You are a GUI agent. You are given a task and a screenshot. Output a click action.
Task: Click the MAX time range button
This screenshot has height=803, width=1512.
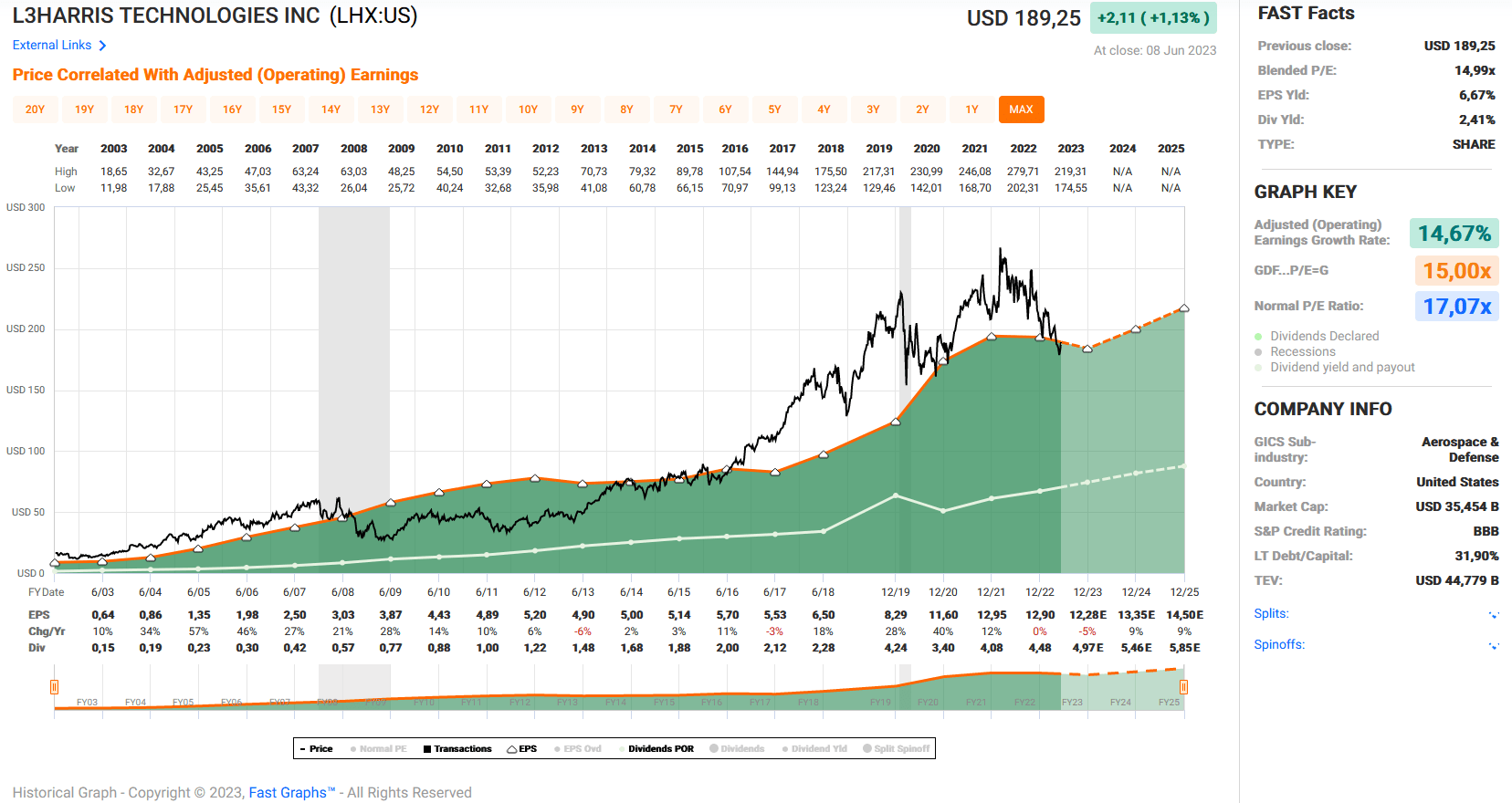1022,109
